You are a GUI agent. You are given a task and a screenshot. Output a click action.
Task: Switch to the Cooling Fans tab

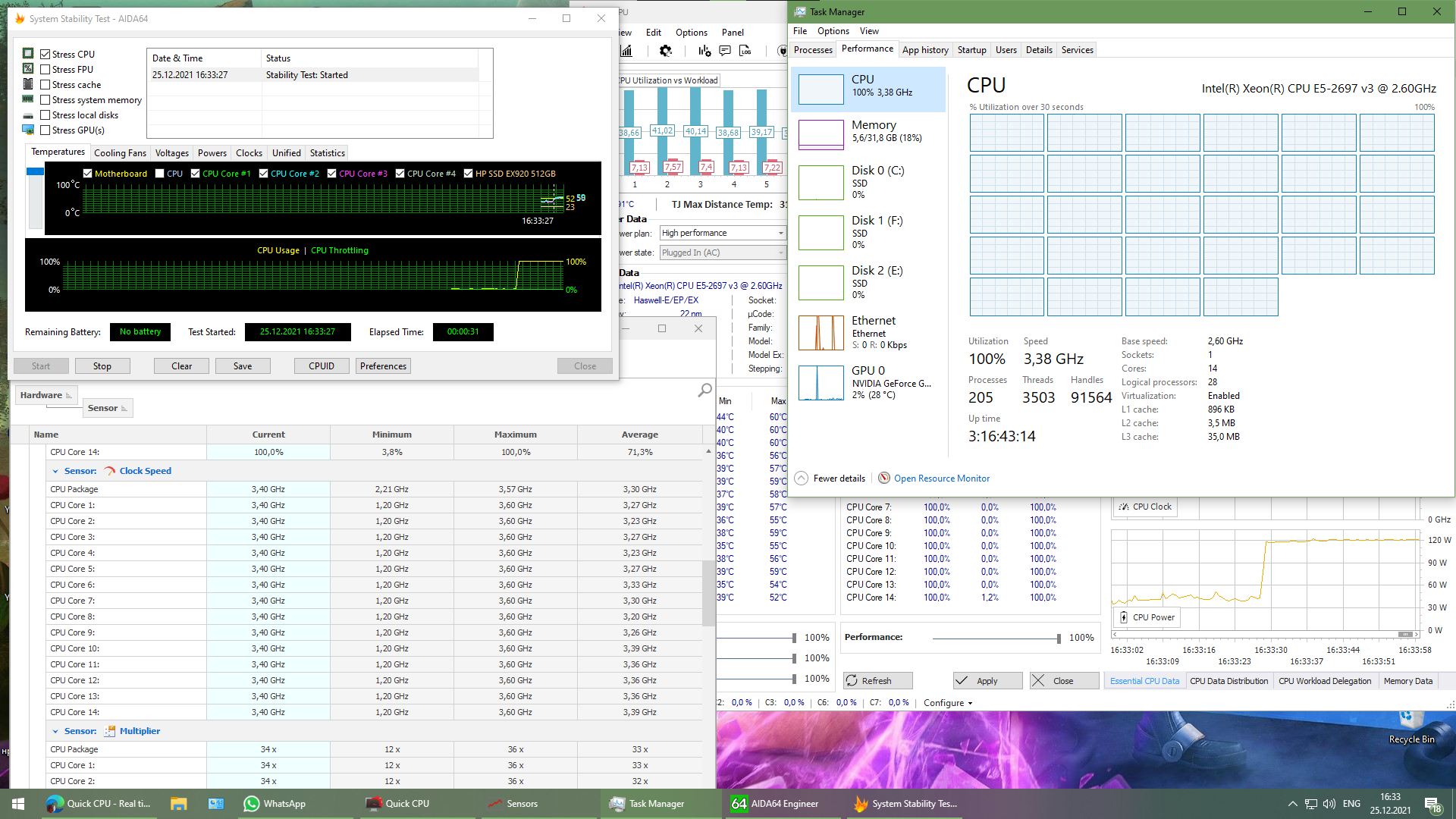120,153
